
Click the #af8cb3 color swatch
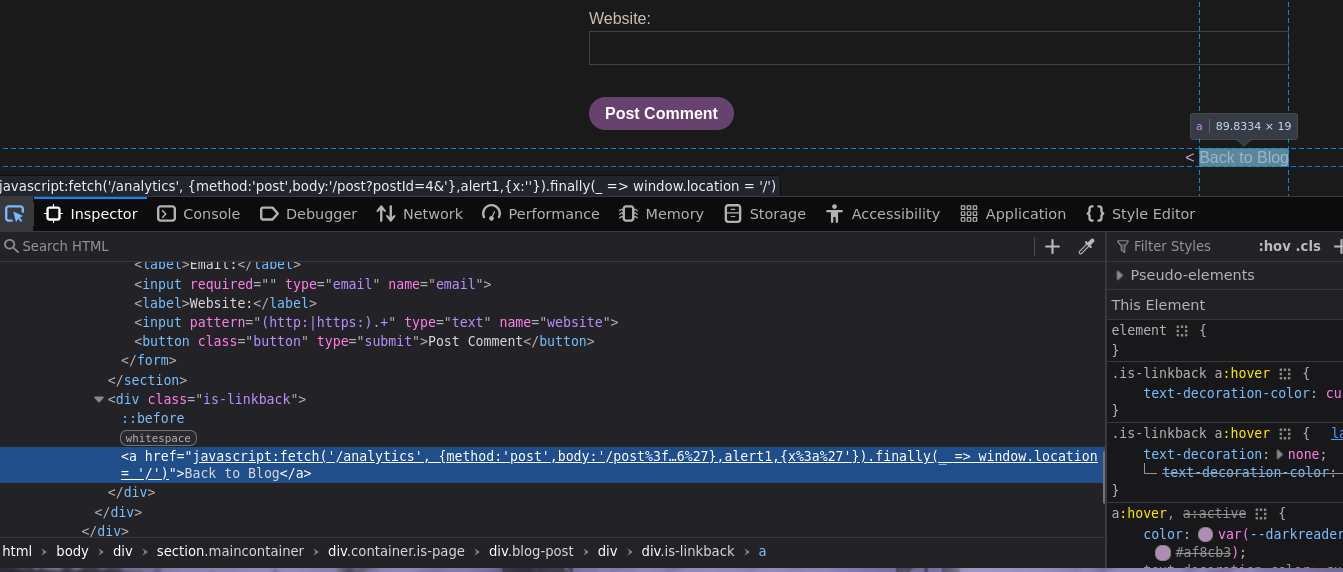coord(1162,553)
